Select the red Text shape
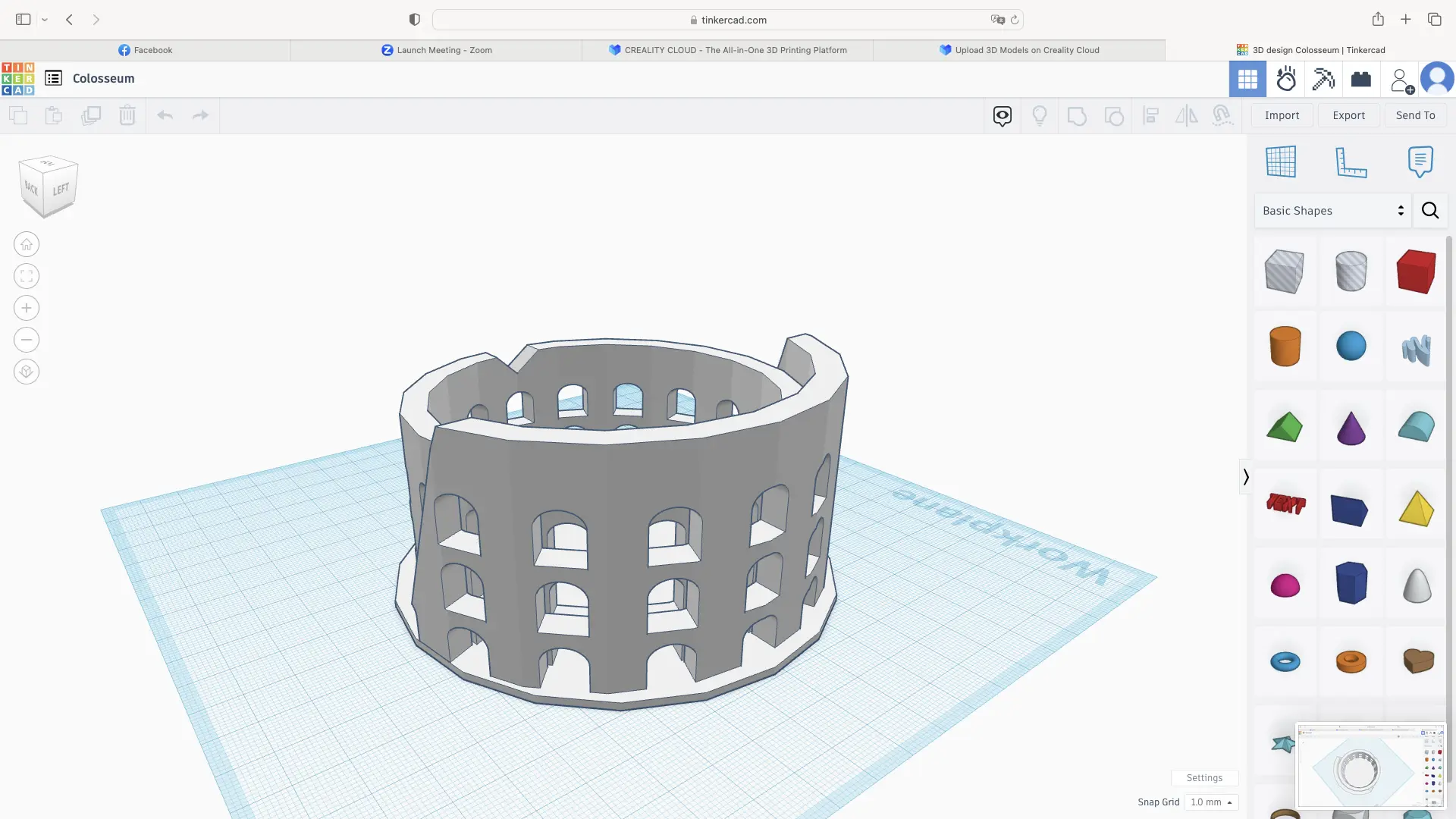The height and width of the screenshot is (819, 1456). click(1285, 504)
